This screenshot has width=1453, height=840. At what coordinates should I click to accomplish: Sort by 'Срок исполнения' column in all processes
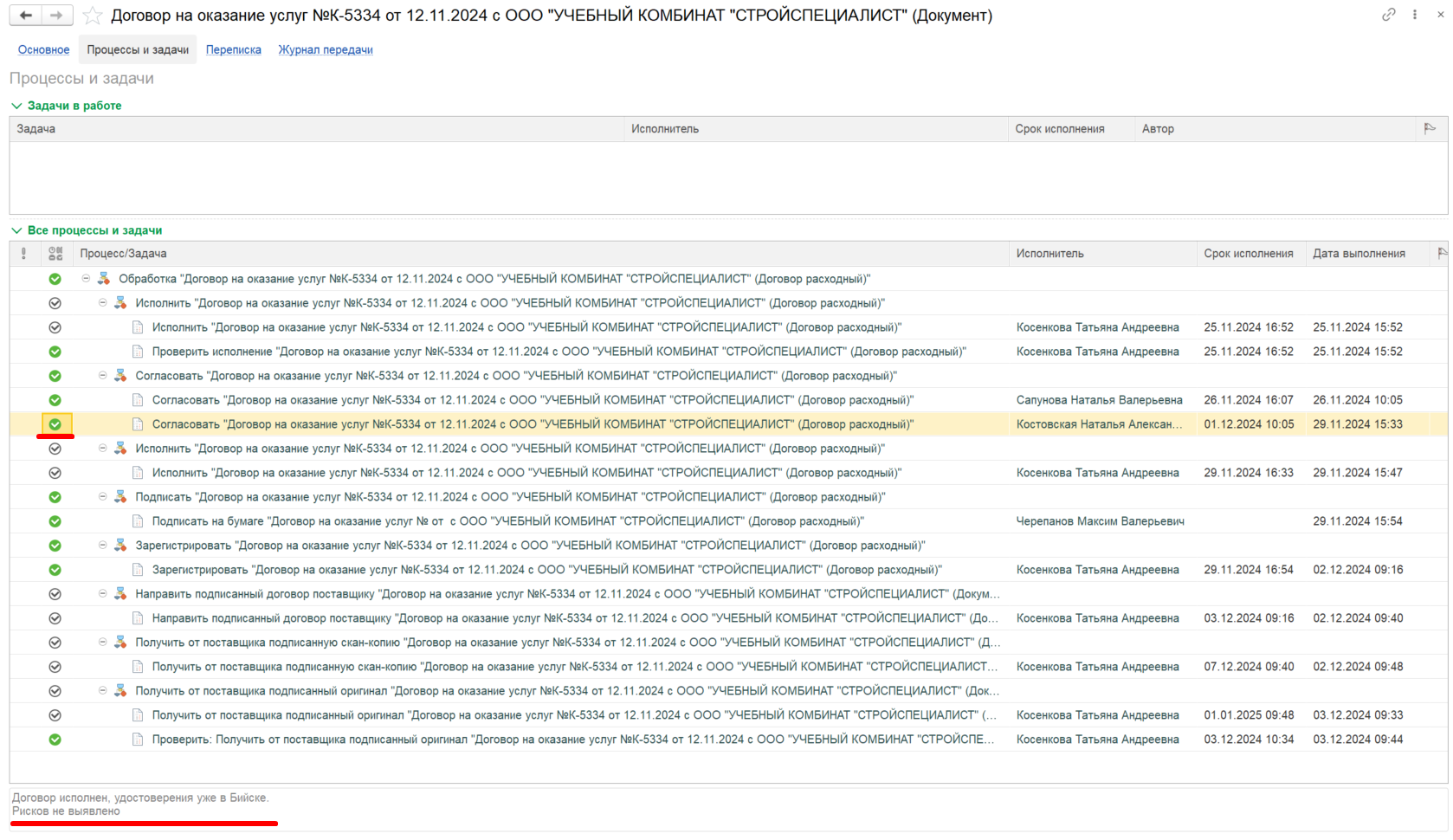point(1249,254)
